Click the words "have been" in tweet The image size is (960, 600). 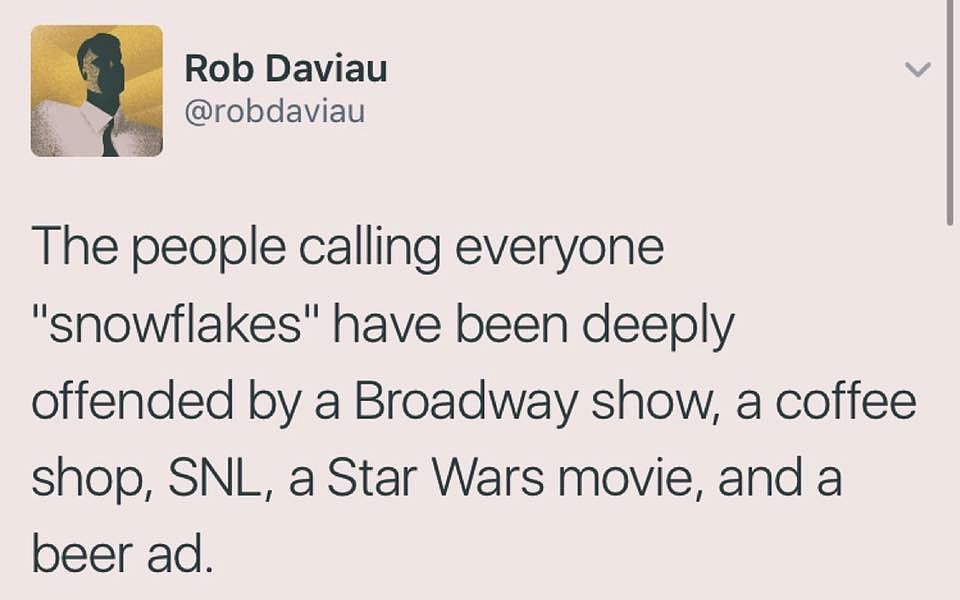point(450,324)
